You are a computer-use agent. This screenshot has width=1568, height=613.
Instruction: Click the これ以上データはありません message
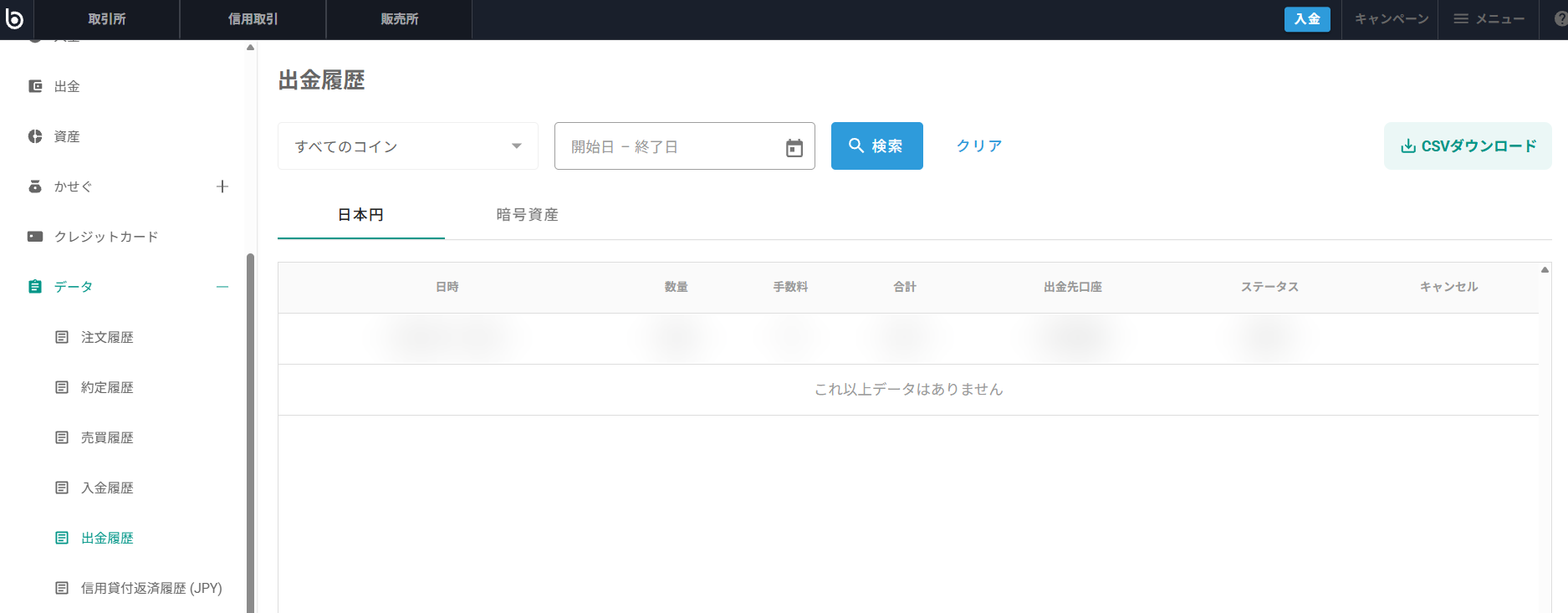coord(909,389)
